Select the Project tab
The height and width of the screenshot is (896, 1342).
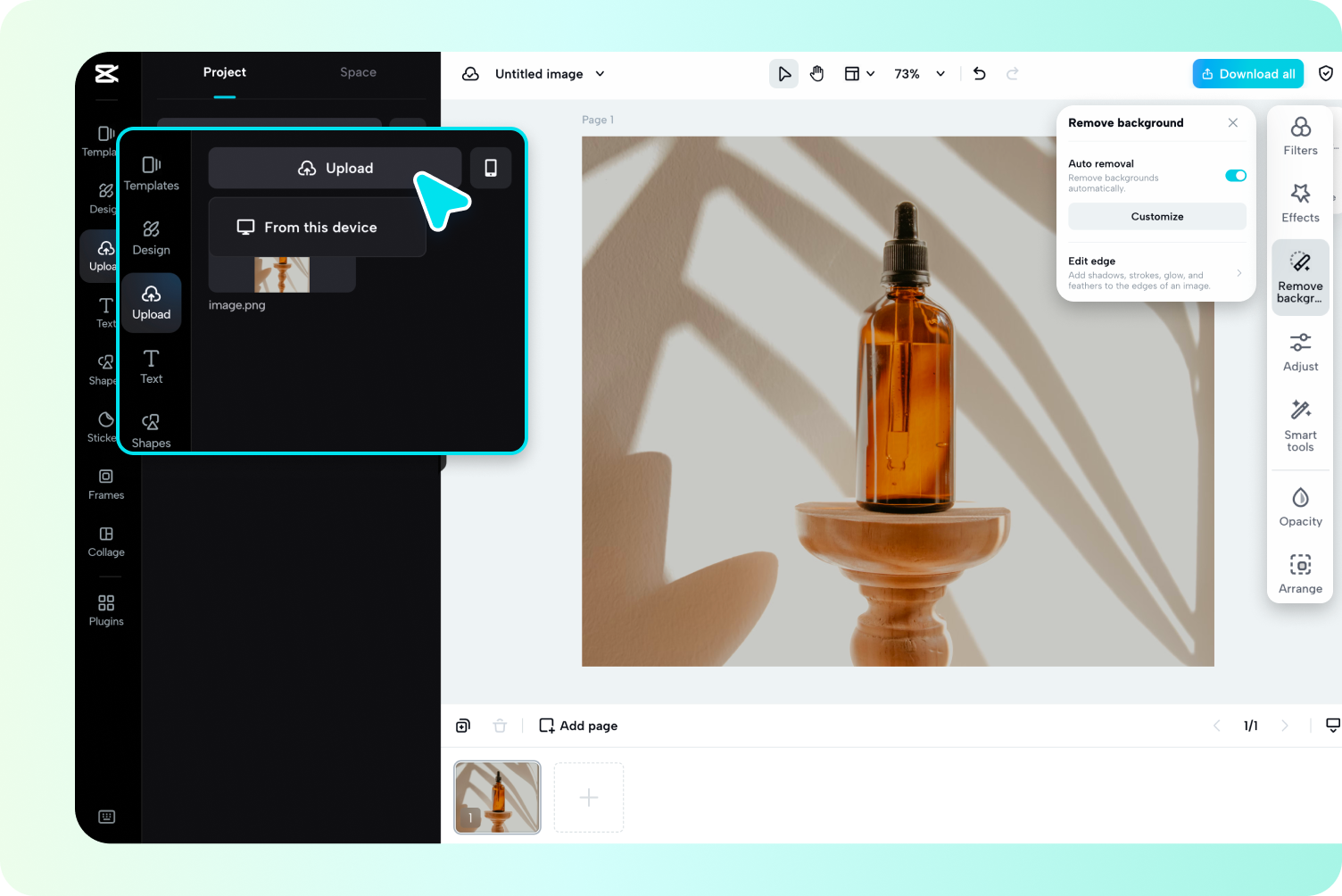[224, 72]
